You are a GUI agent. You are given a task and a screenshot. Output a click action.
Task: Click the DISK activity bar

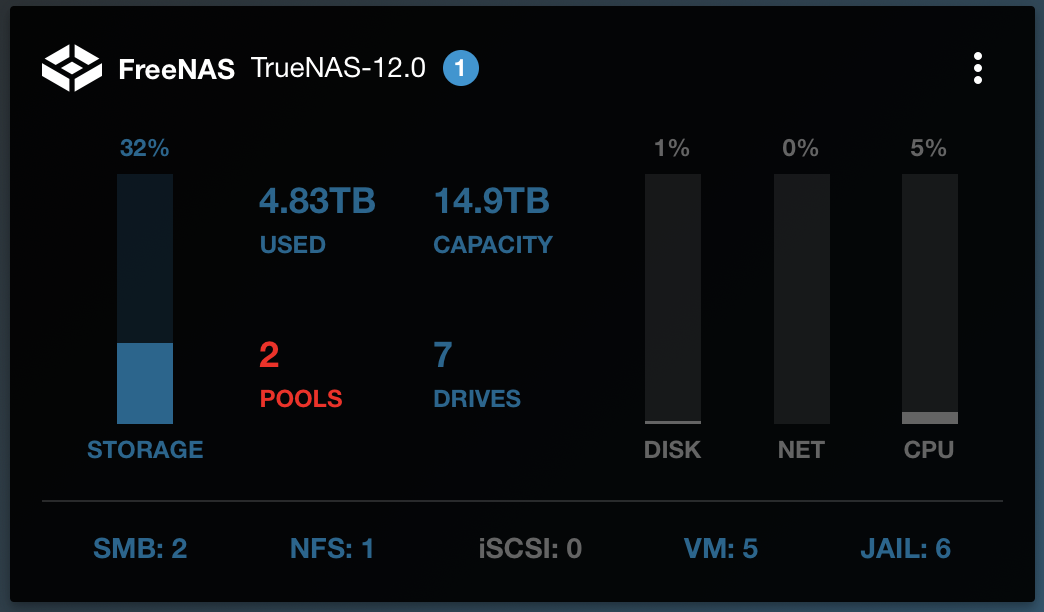click(x=672, y=298)
